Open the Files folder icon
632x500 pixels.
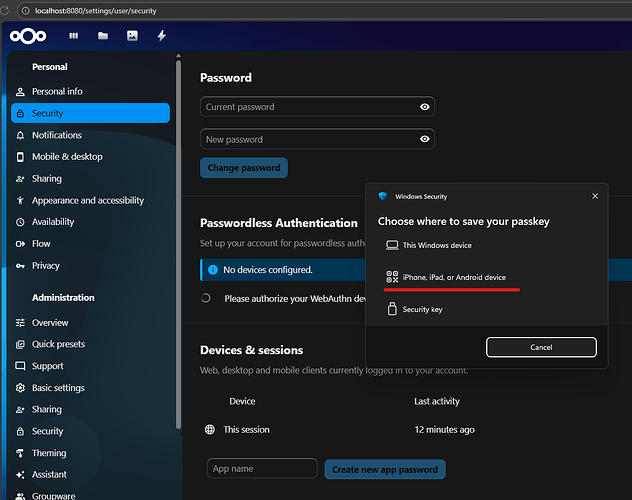(103, 36)
